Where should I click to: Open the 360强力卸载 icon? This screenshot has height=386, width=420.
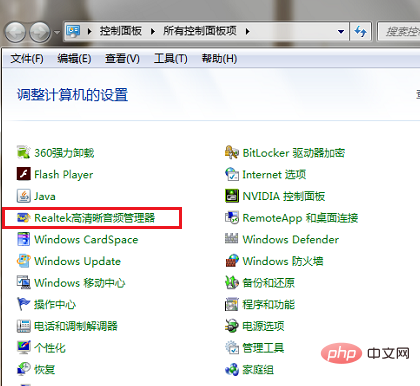24,153
